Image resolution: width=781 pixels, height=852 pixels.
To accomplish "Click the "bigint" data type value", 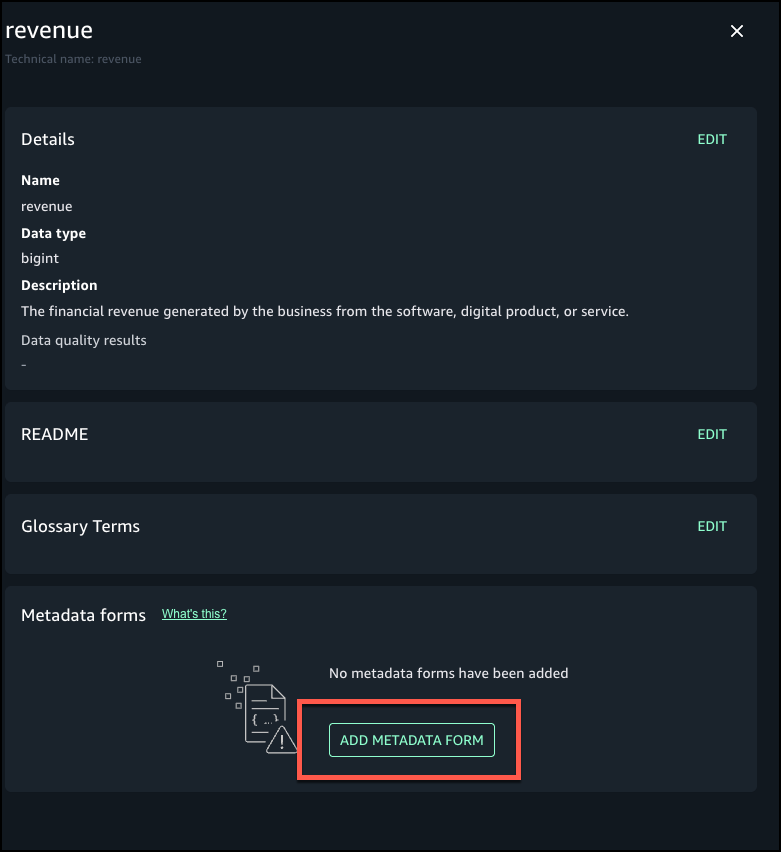I will pos(40,258).
